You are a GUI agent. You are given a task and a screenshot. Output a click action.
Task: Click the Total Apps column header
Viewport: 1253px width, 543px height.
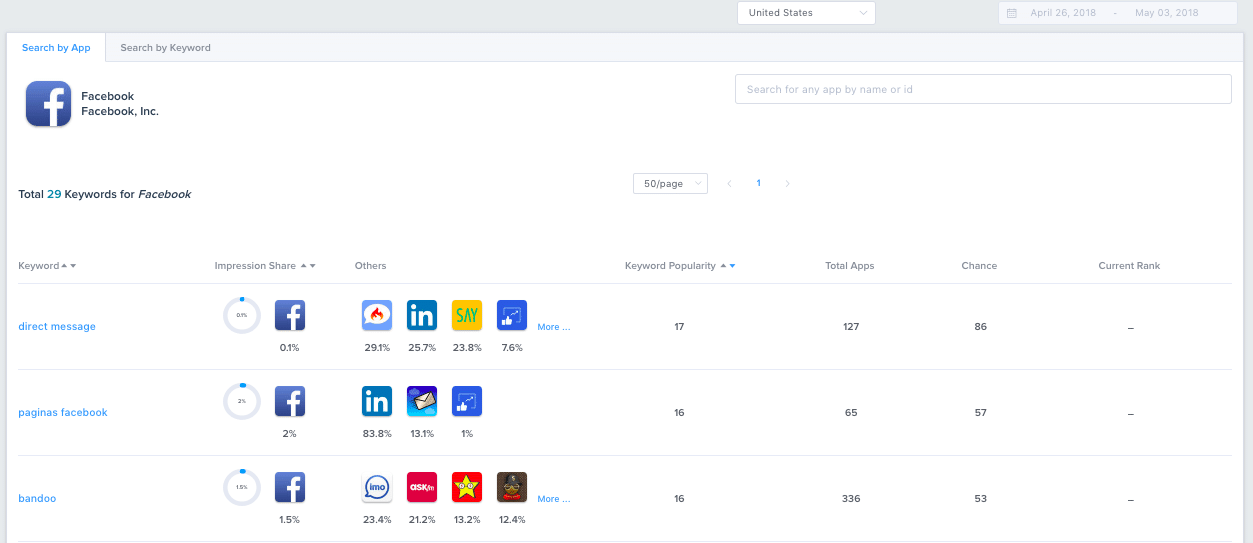coord(850,266)
